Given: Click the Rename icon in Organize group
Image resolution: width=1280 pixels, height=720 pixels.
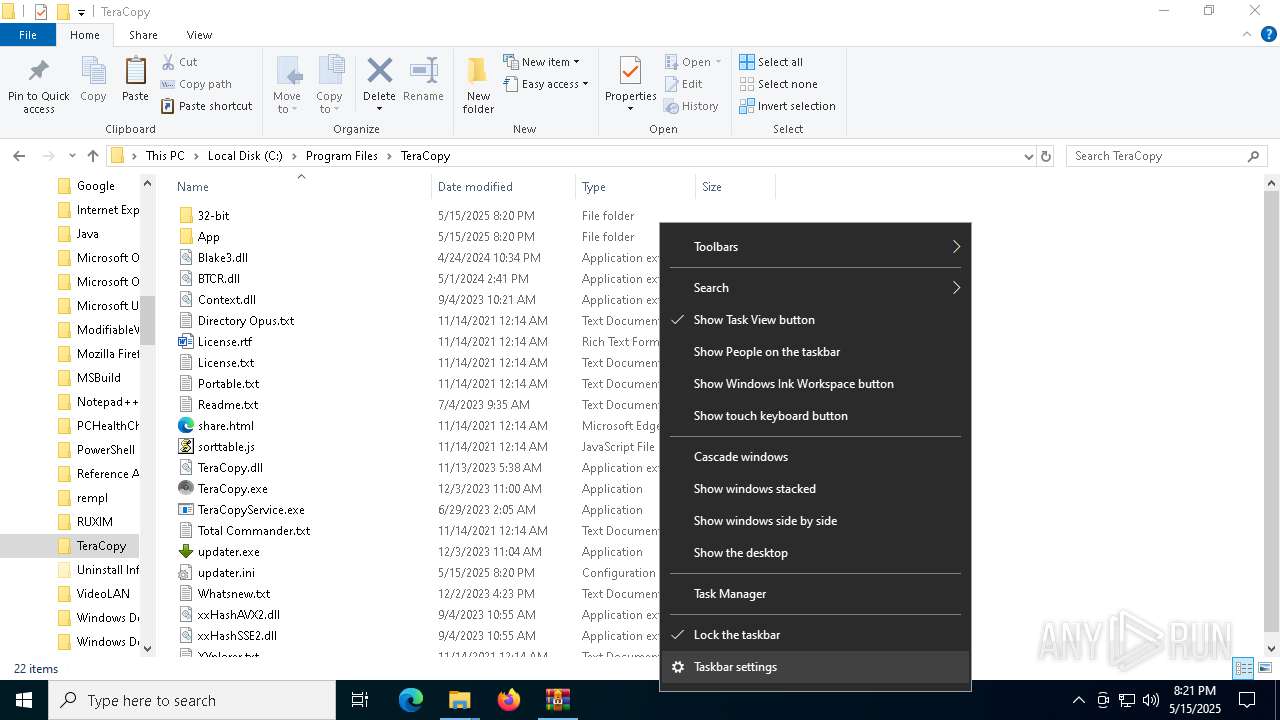Looking at the screenshot, I should (x=424, y=71).
